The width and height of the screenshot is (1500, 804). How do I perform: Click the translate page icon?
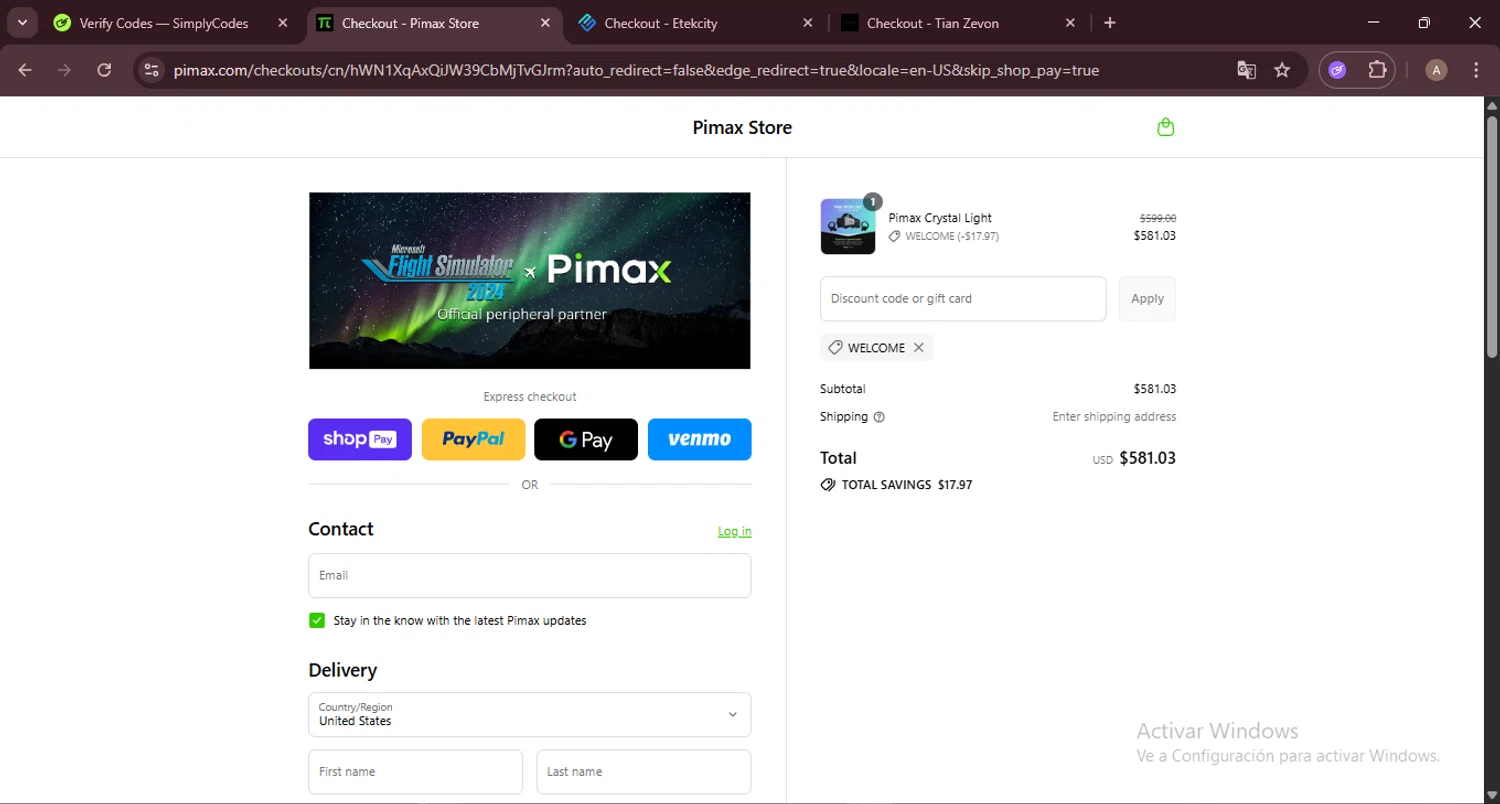[x=1246, y=70]
